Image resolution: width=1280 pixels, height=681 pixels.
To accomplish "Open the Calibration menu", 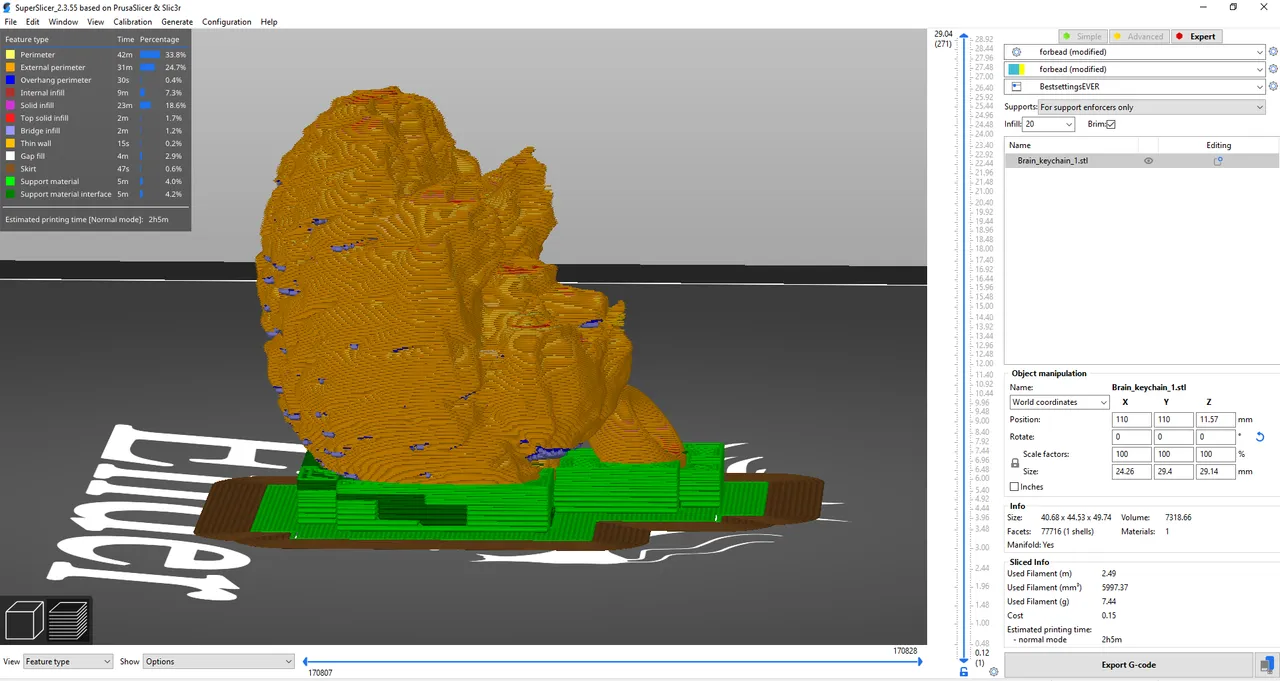I will 132,22.
